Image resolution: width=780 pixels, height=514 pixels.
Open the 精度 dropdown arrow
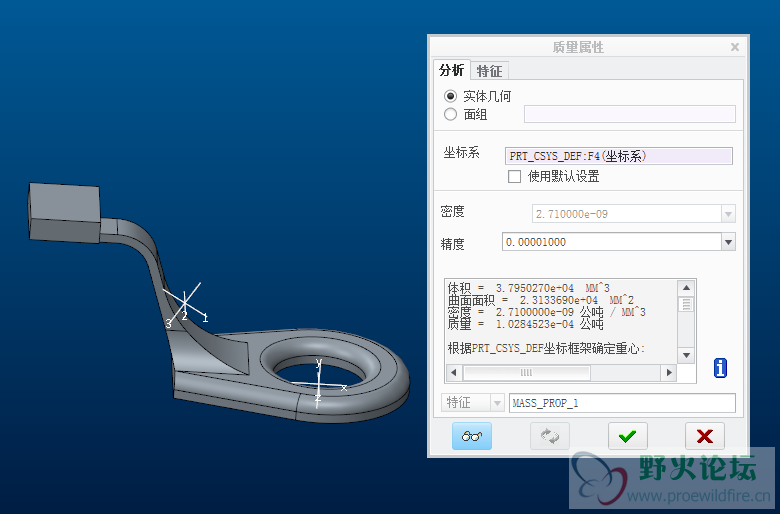(x=728, y=242)
